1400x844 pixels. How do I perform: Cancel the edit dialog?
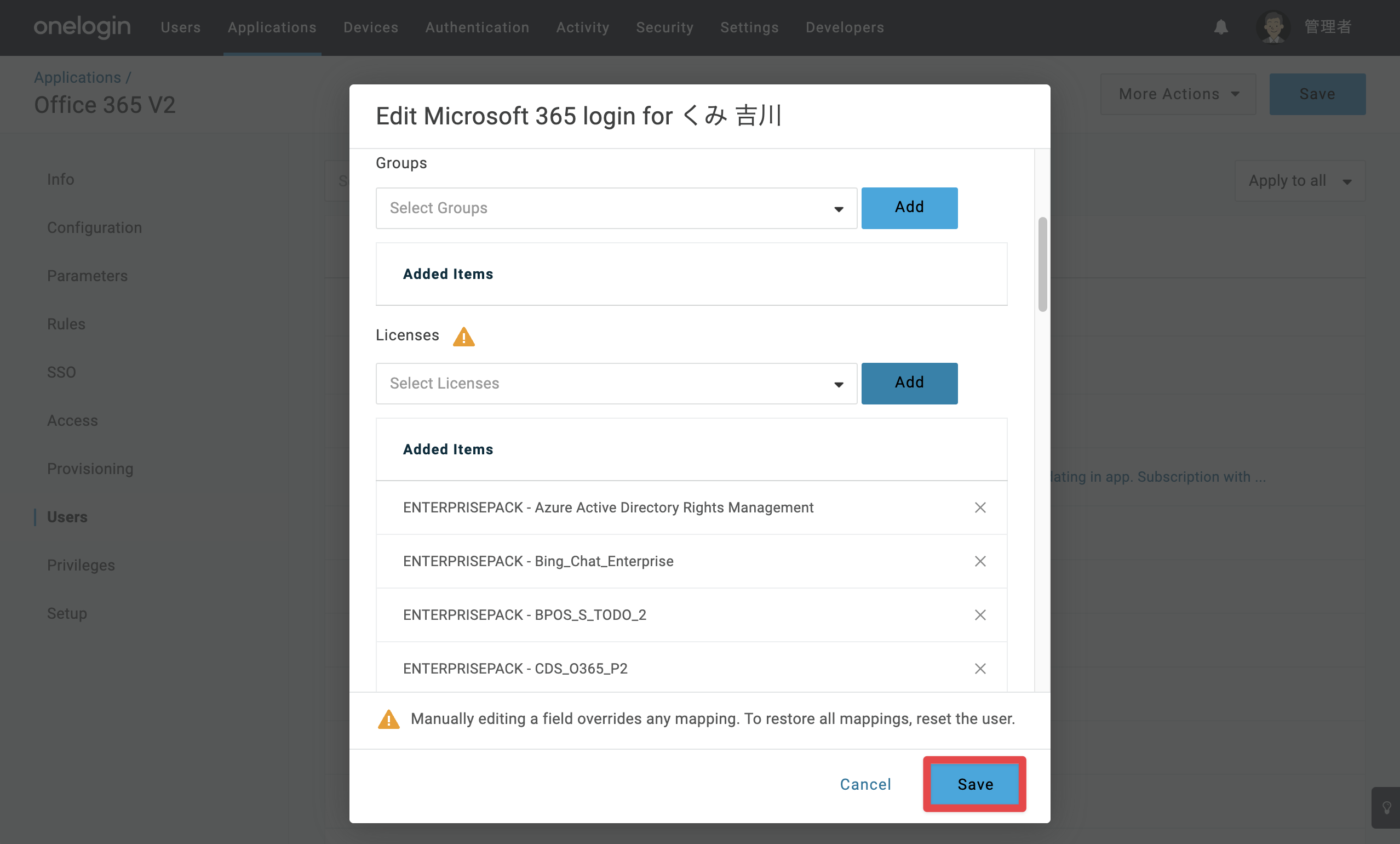click(x=865, y=784)
